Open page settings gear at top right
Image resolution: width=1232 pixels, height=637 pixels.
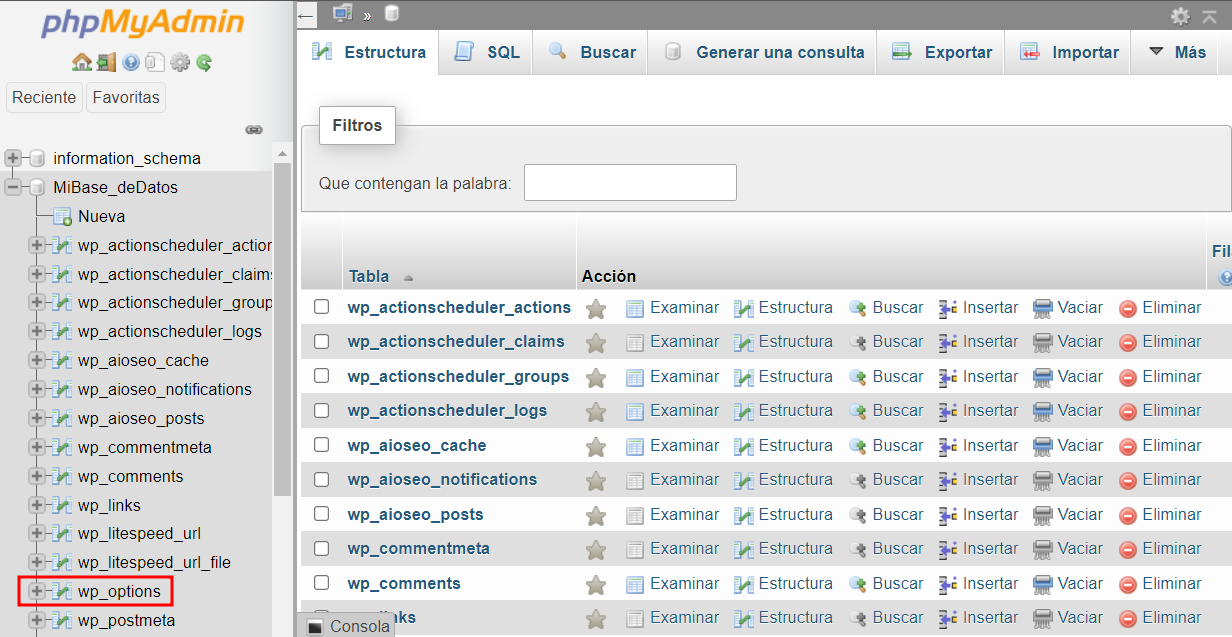point(1180,16)
